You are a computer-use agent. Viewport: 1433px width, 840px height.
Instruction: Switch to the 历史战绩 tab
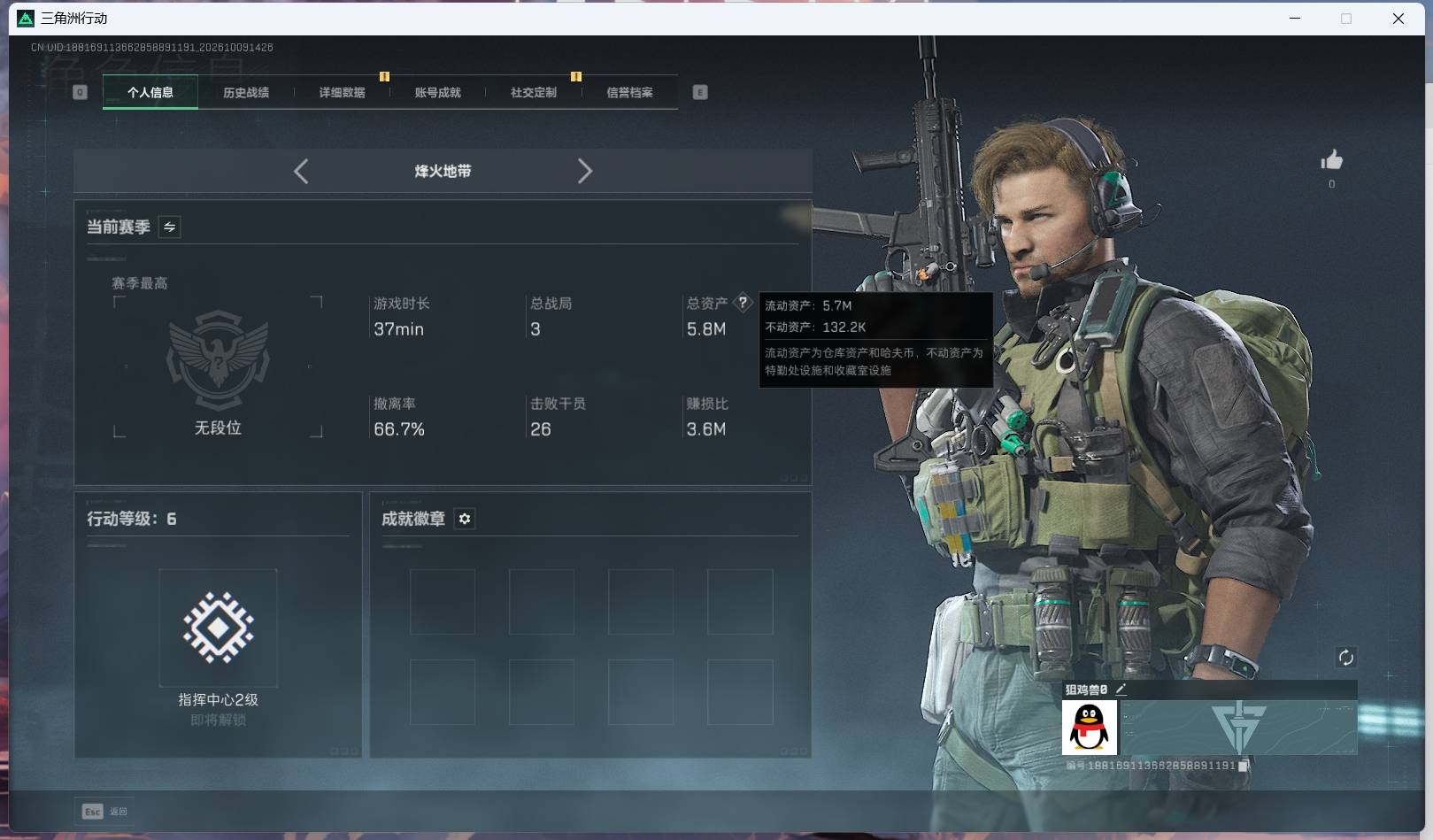click(246, 92)
